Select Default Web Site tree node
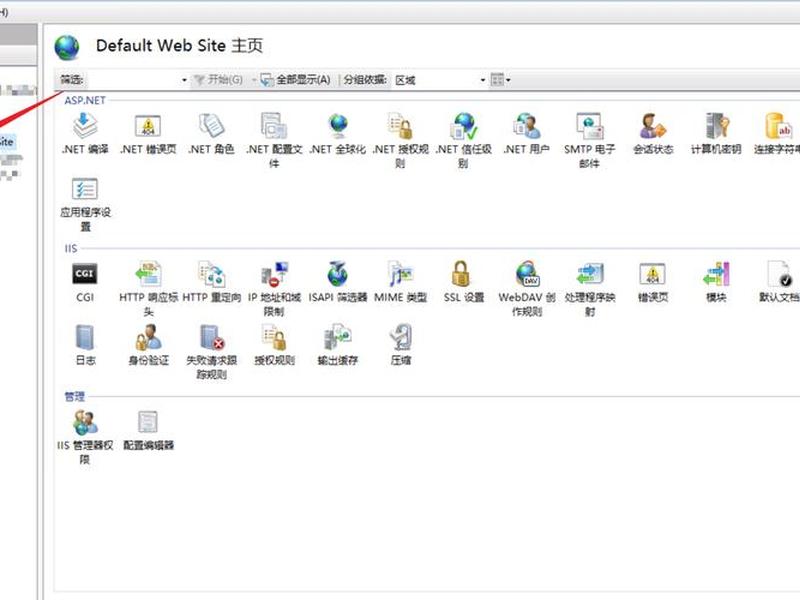The height and width of the screenshot is (600, 800). click(7, 142)
